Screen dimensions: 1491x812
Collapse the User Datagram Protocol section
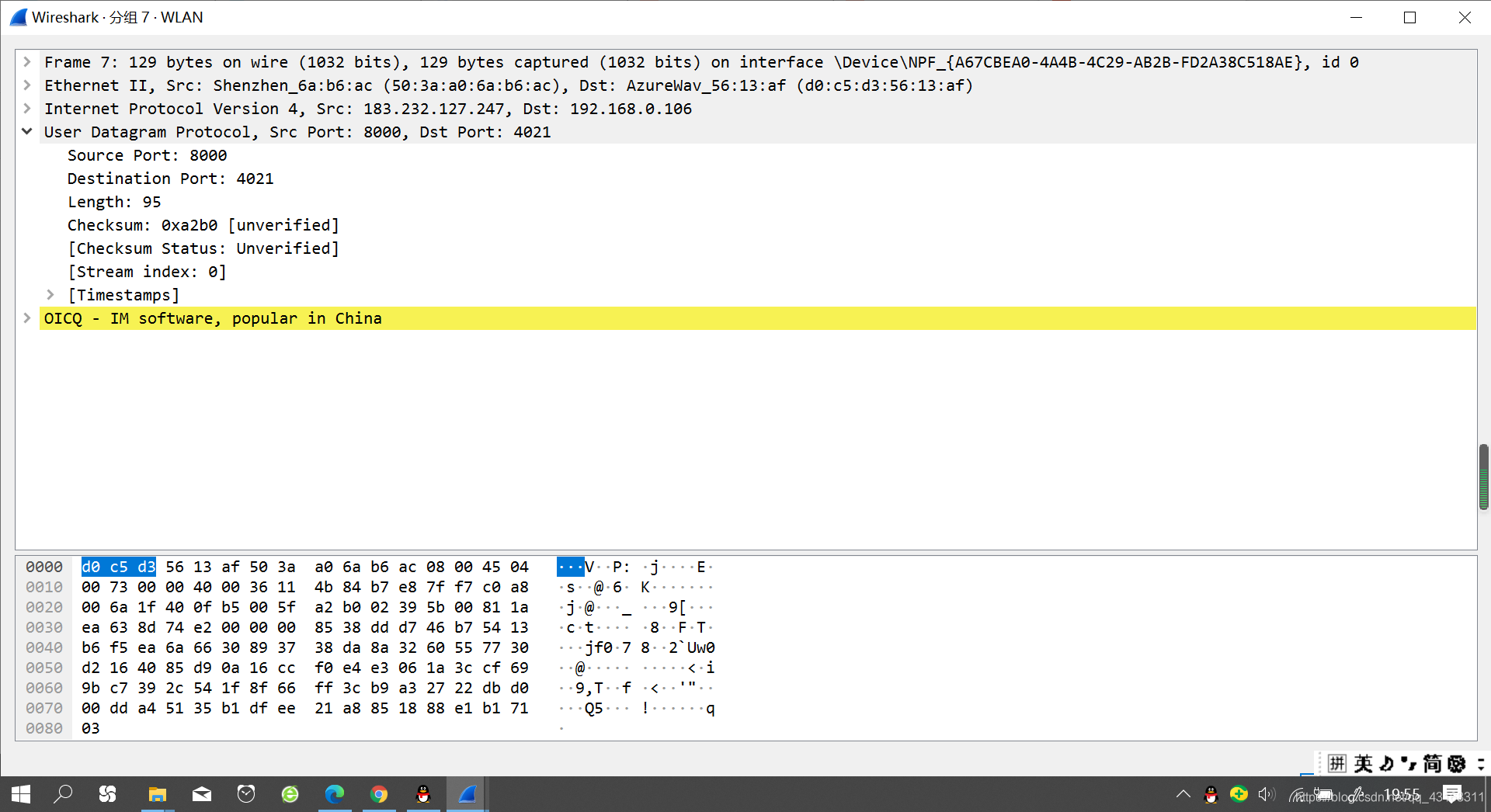tap(27, 131)
